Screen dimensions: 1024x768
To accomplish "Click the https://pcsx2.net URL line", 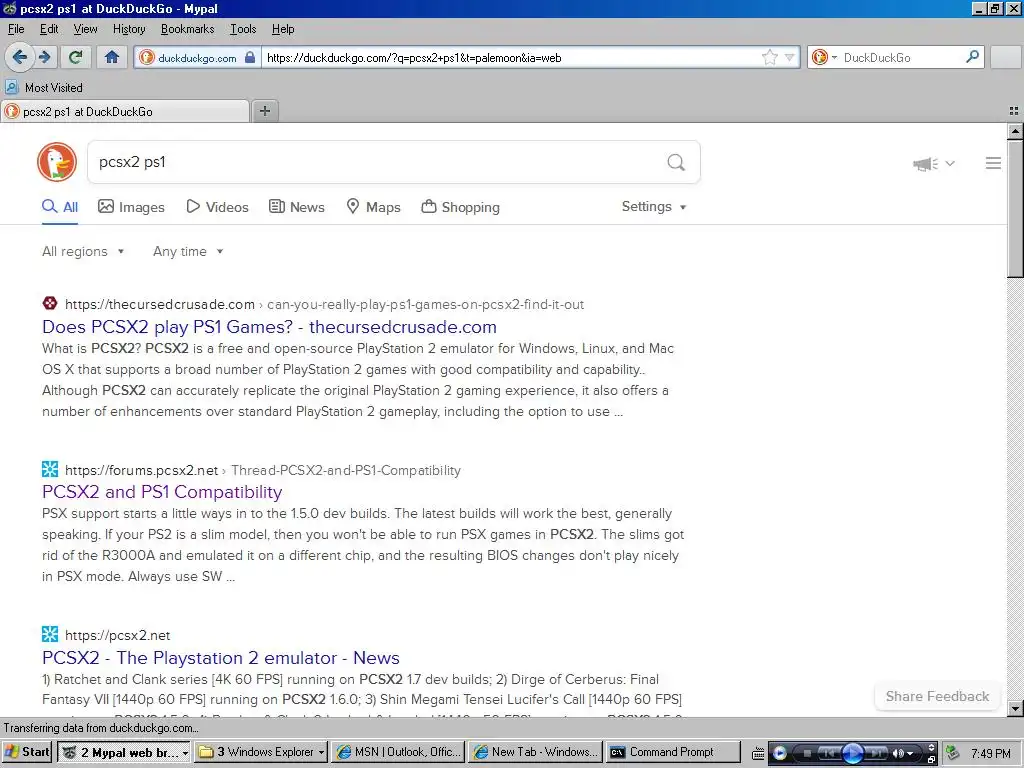I will (x=118, y=635).
